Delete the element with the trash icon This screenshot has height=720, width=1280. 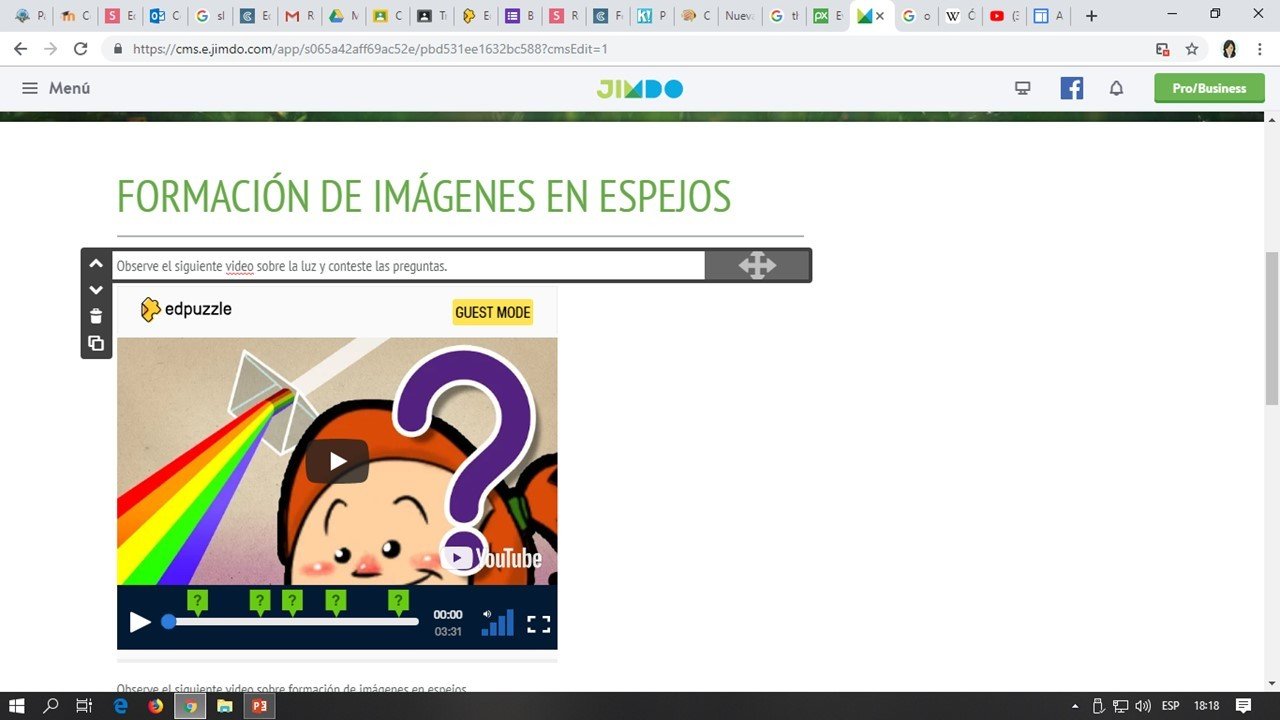(x=95, y=316)
